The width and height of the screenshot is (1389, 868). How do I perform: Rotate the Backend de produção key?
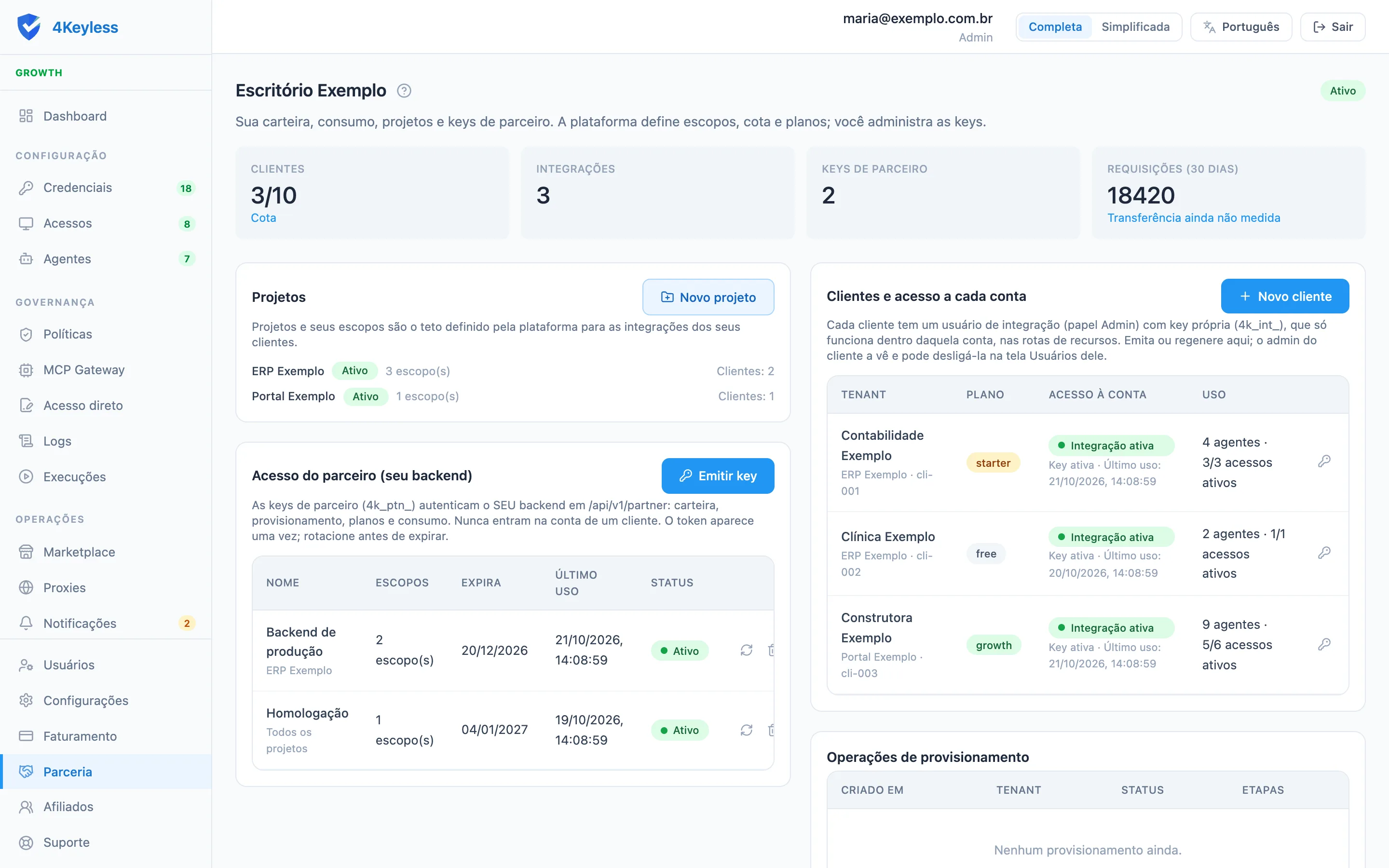(746, 650)
